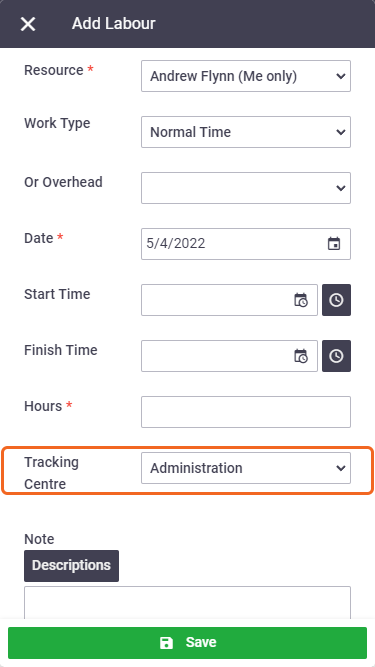Click inside the Finish Time field
This screenshot has width=375, height=667.
point(217,356)
